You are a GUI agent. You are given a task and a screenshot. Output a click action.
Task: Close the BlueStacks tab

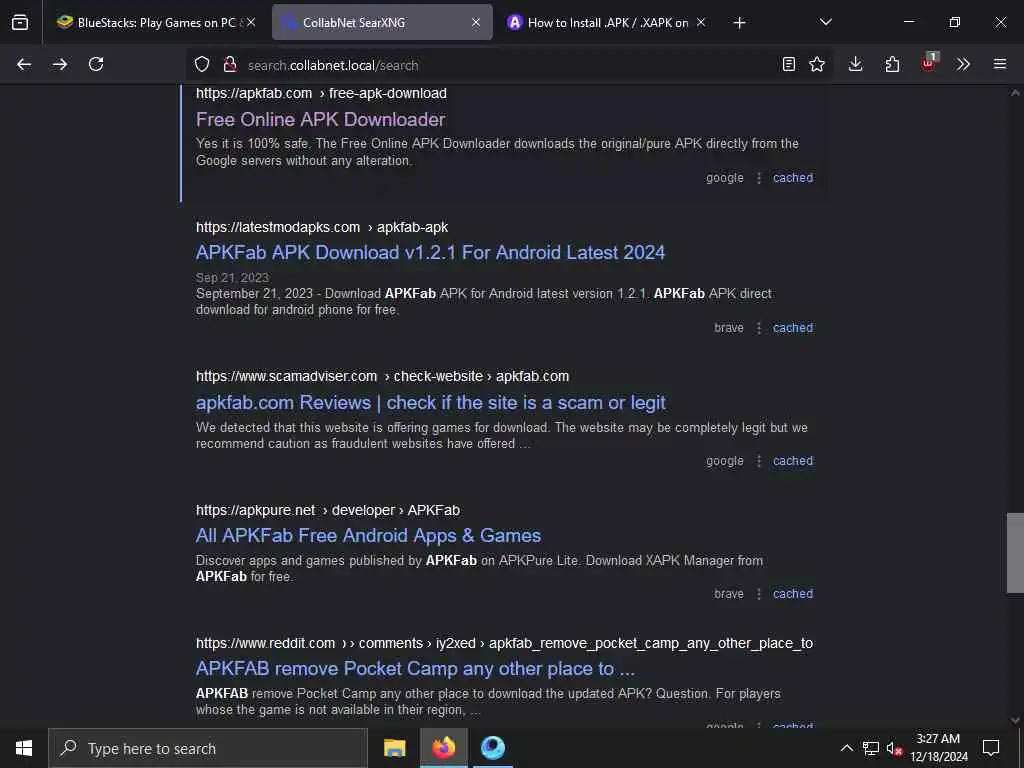tap(251, 22)
